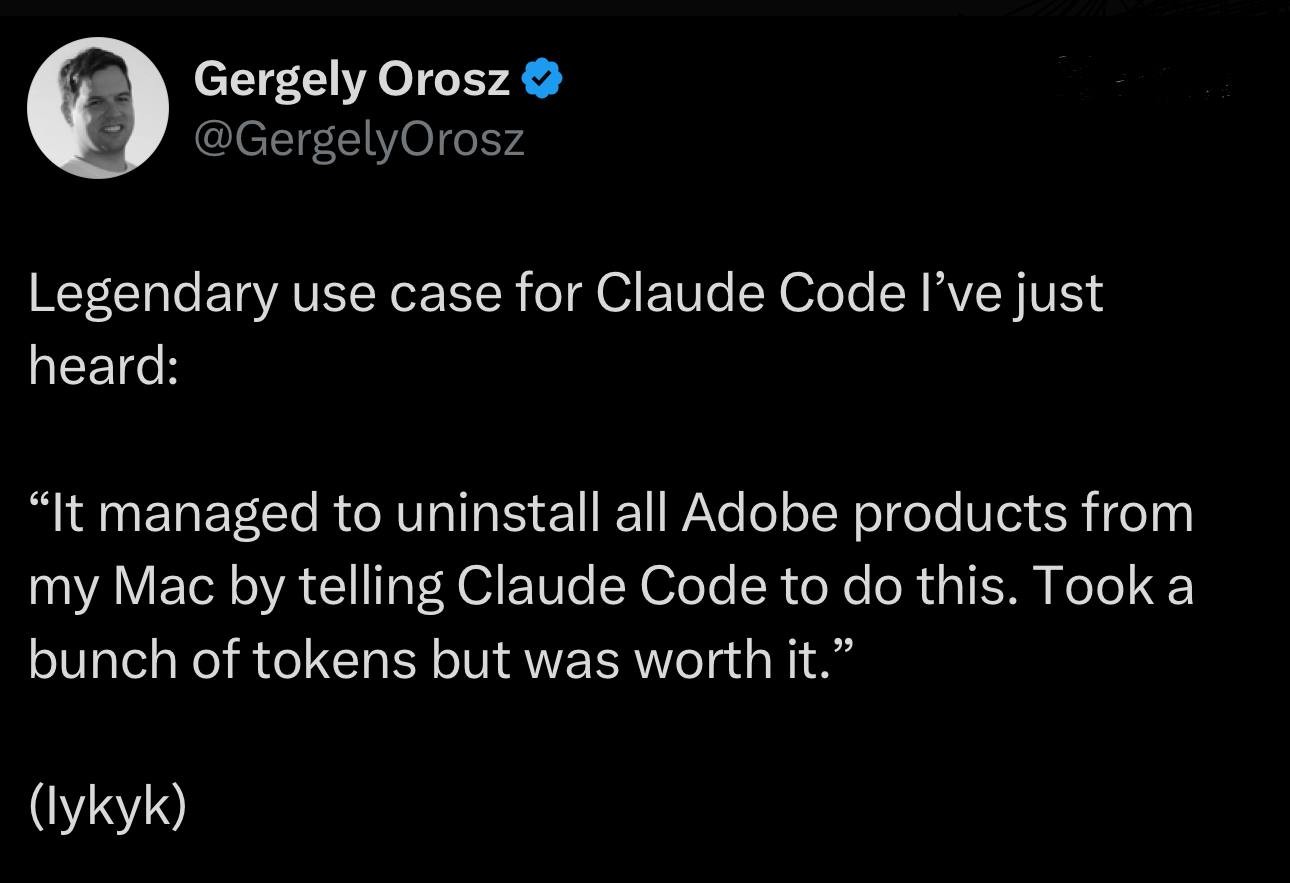The image size is (1290, 883).
Task: Click Gergely Orosz's profile picture
Action: pos(98,108)
